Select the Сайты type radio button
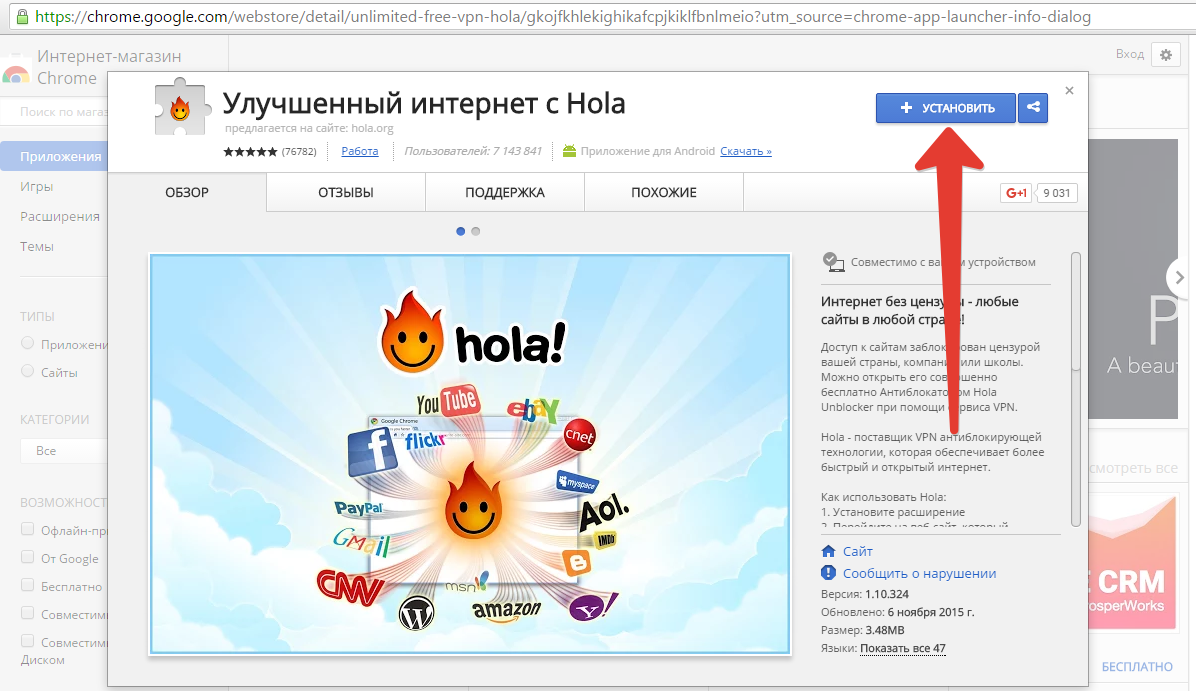Viewport: 1196px width, 691px height. (27, 371)
